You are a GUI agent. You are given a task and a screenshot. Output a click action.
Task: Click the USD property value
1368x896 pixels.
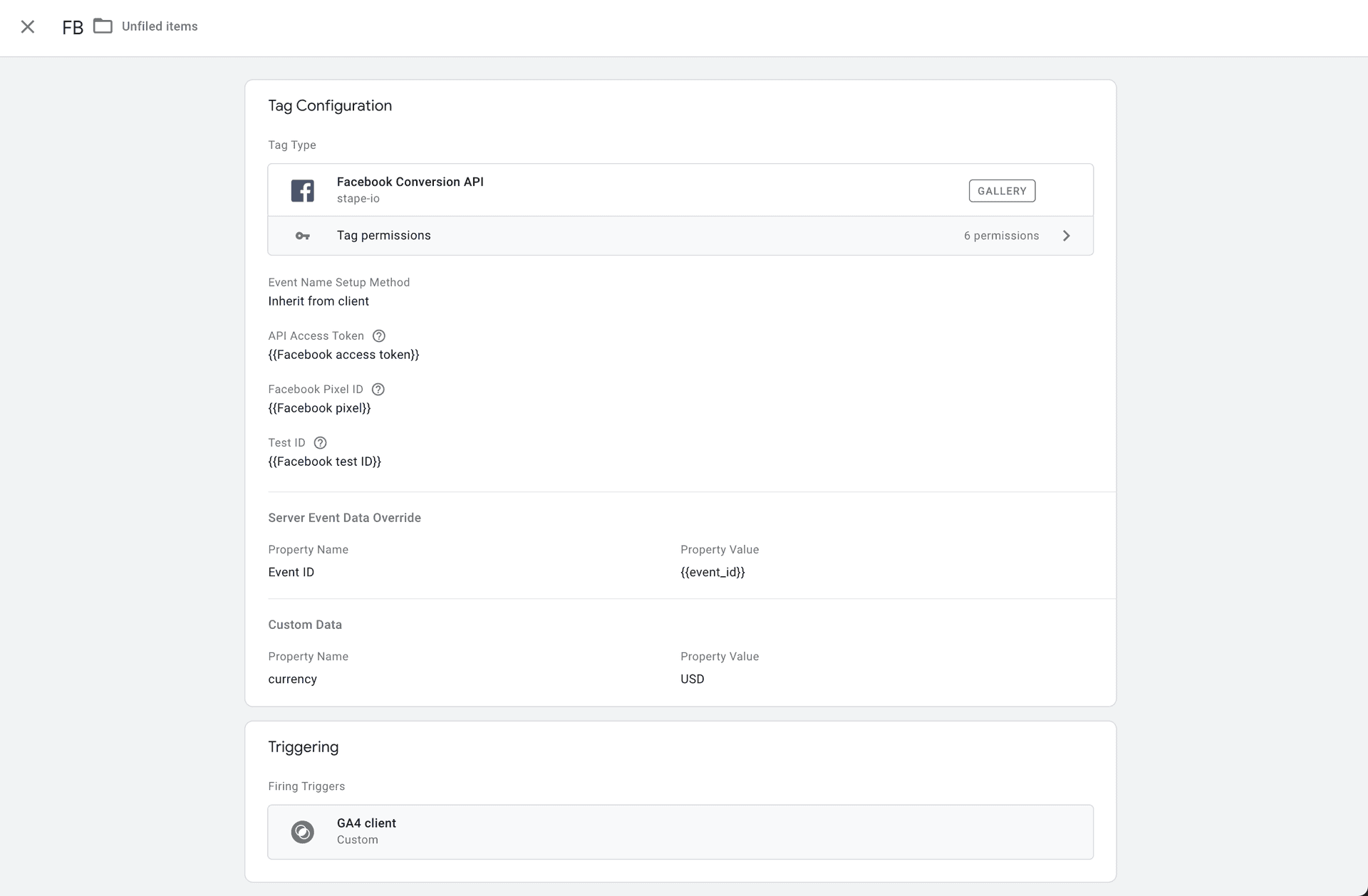[692, 679]
